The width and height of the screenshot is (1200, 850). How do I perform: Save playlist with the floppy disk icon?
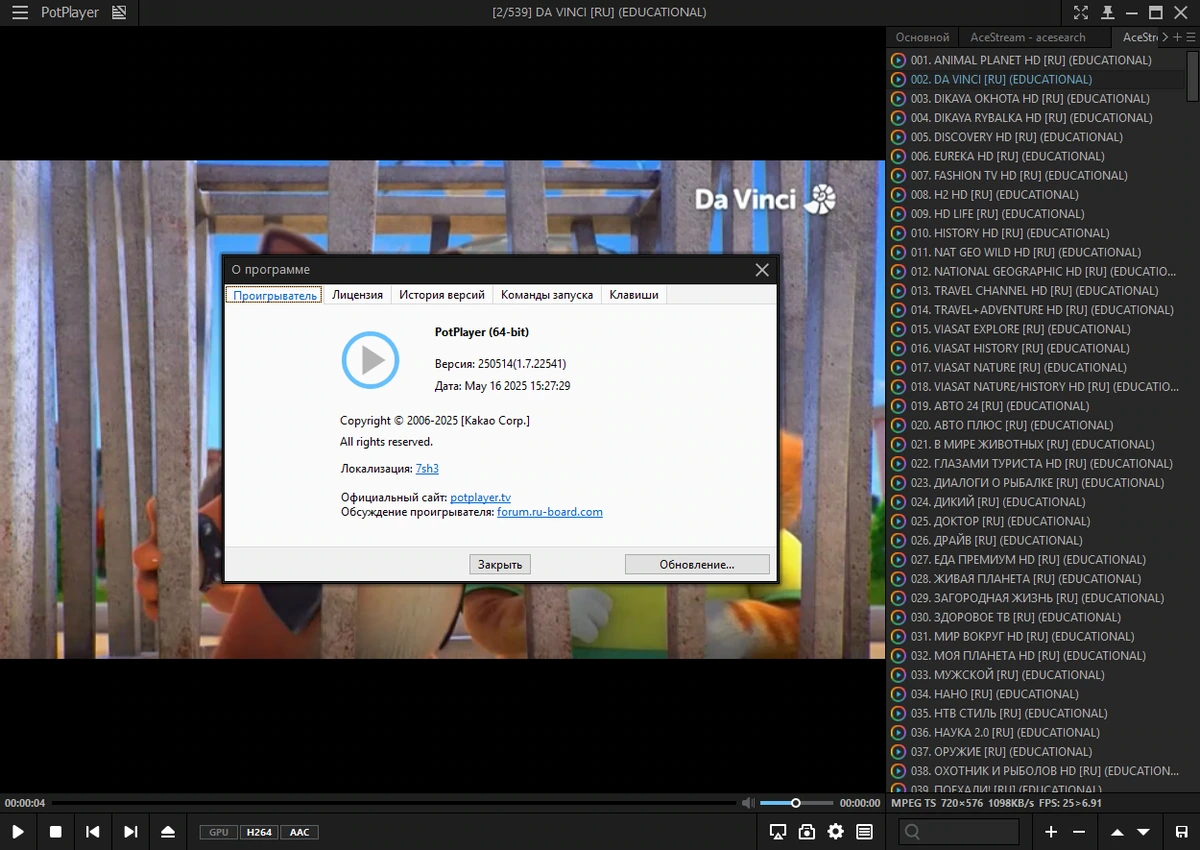pyautogui.click(x=1181, y=831)
